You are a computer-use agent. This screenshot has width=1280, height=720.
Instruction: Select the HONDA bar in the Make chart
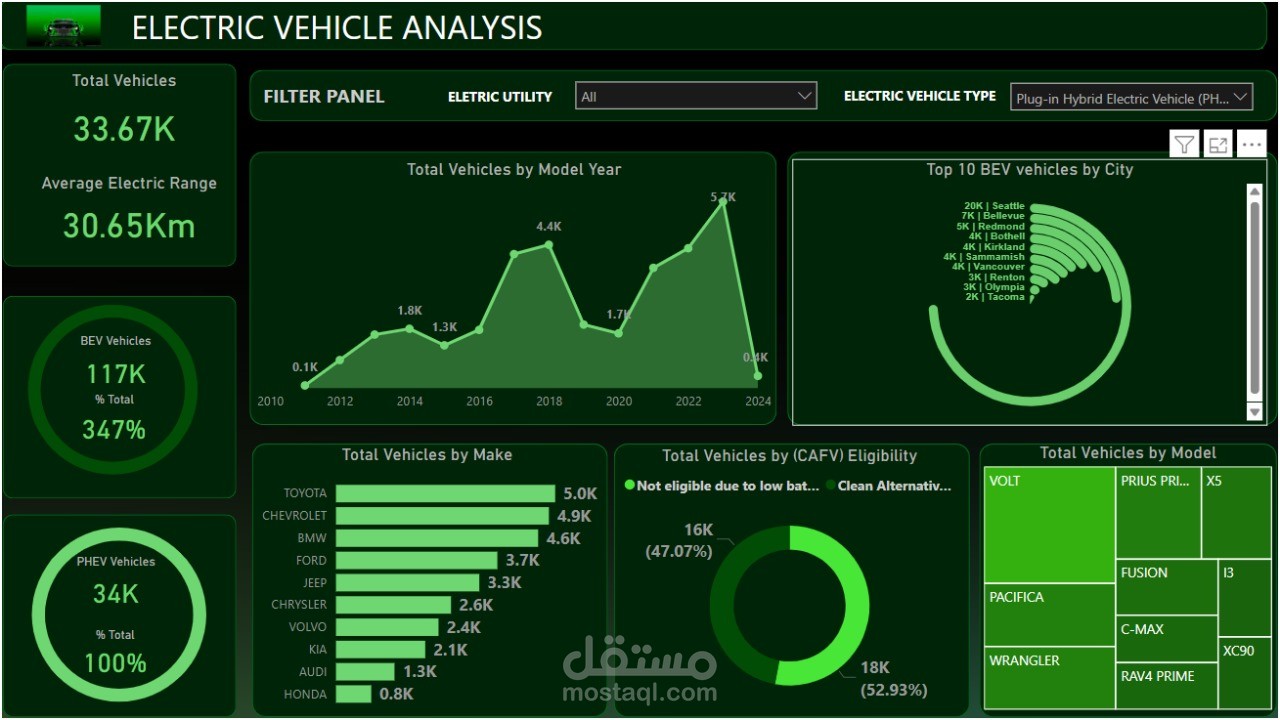(353, 694)
